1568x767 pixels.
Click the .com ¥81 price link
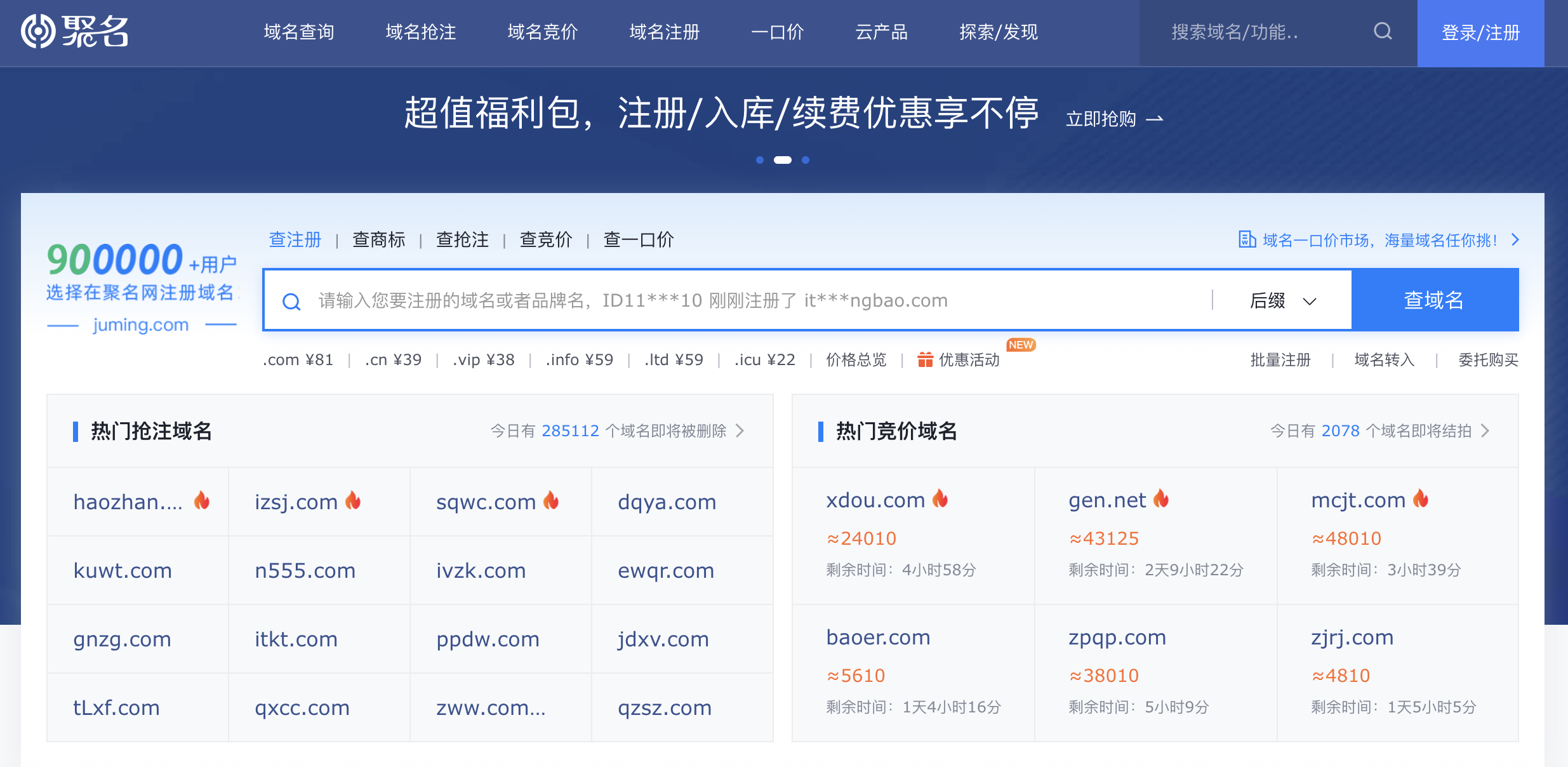coord(298,360)
